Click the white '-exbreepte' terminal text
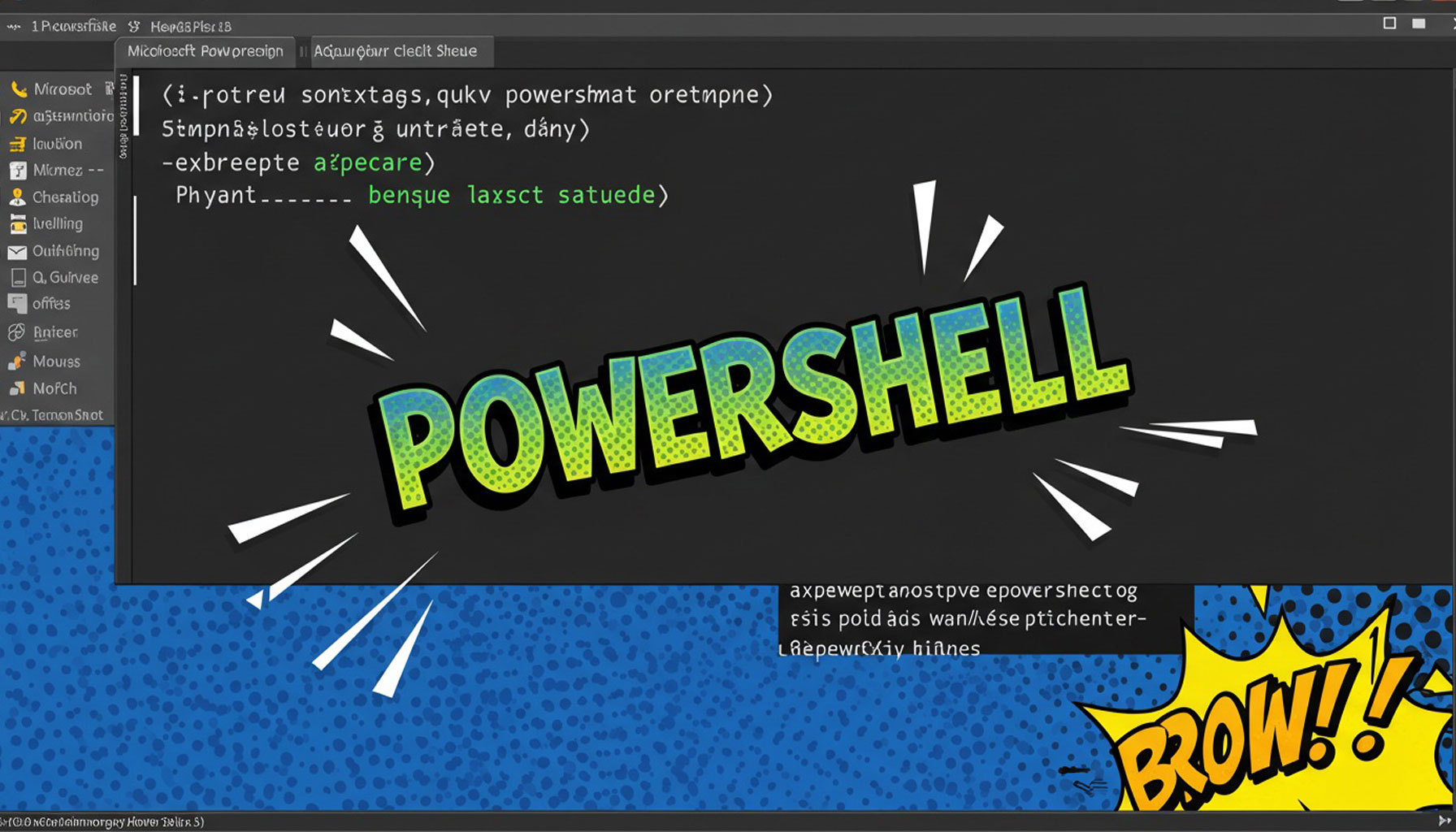The width and height of the screenshot is (1456, 832). pyautogui.click(x=231, y=162)
